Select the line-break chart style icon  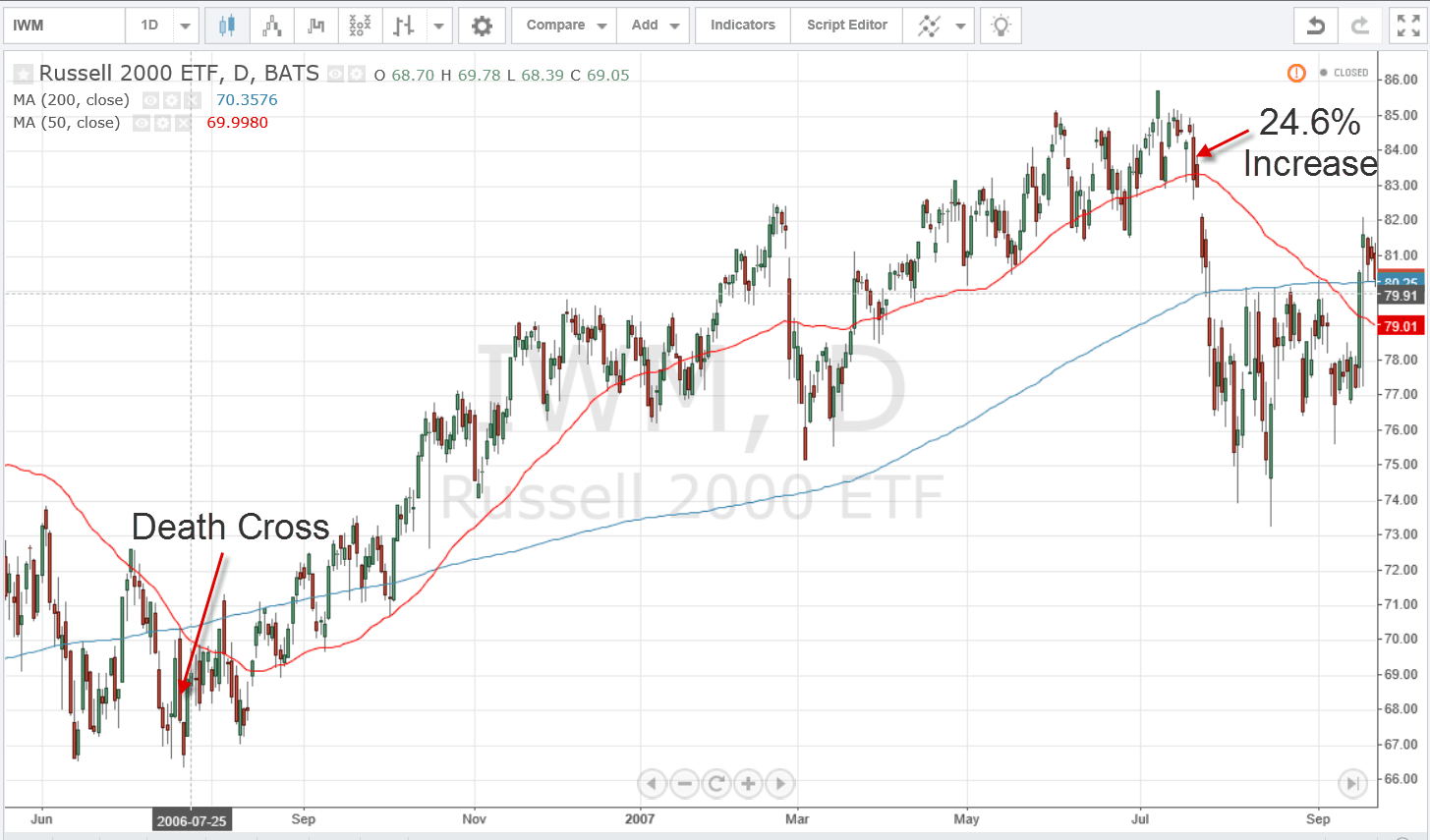pos(315,25)
